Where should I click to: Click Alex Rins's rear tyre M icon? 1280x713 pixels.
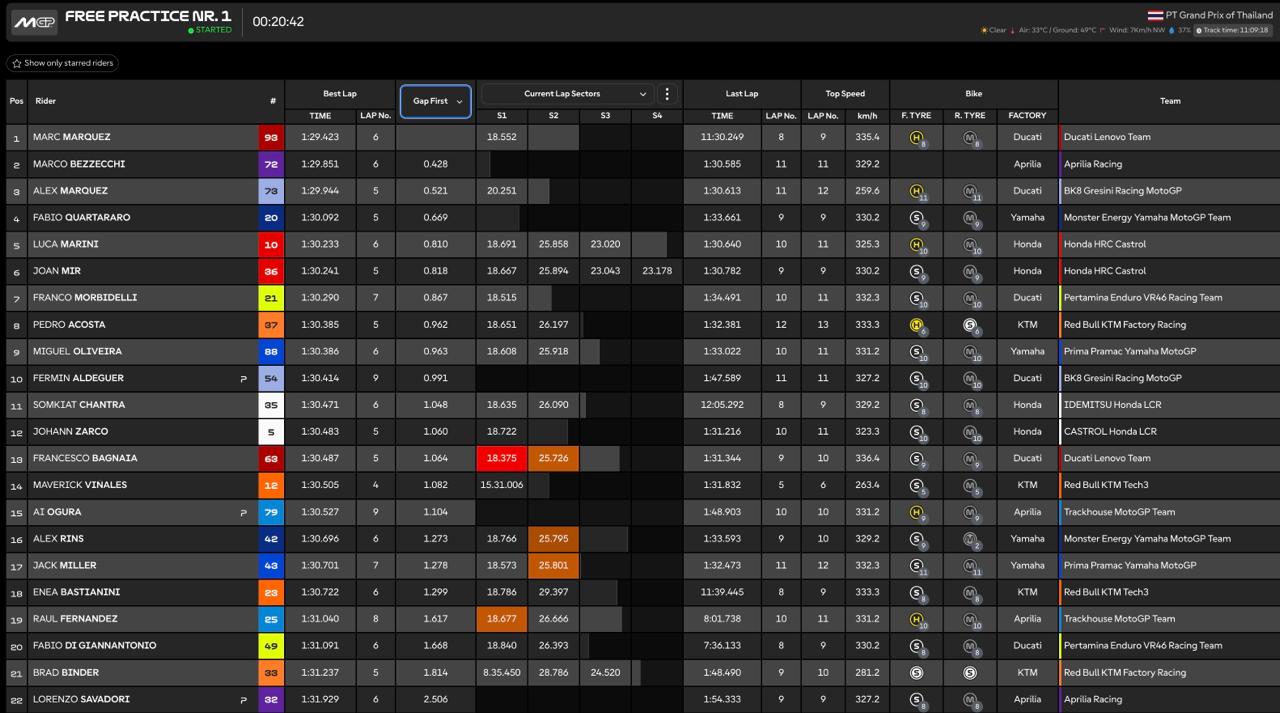point(969,539)
